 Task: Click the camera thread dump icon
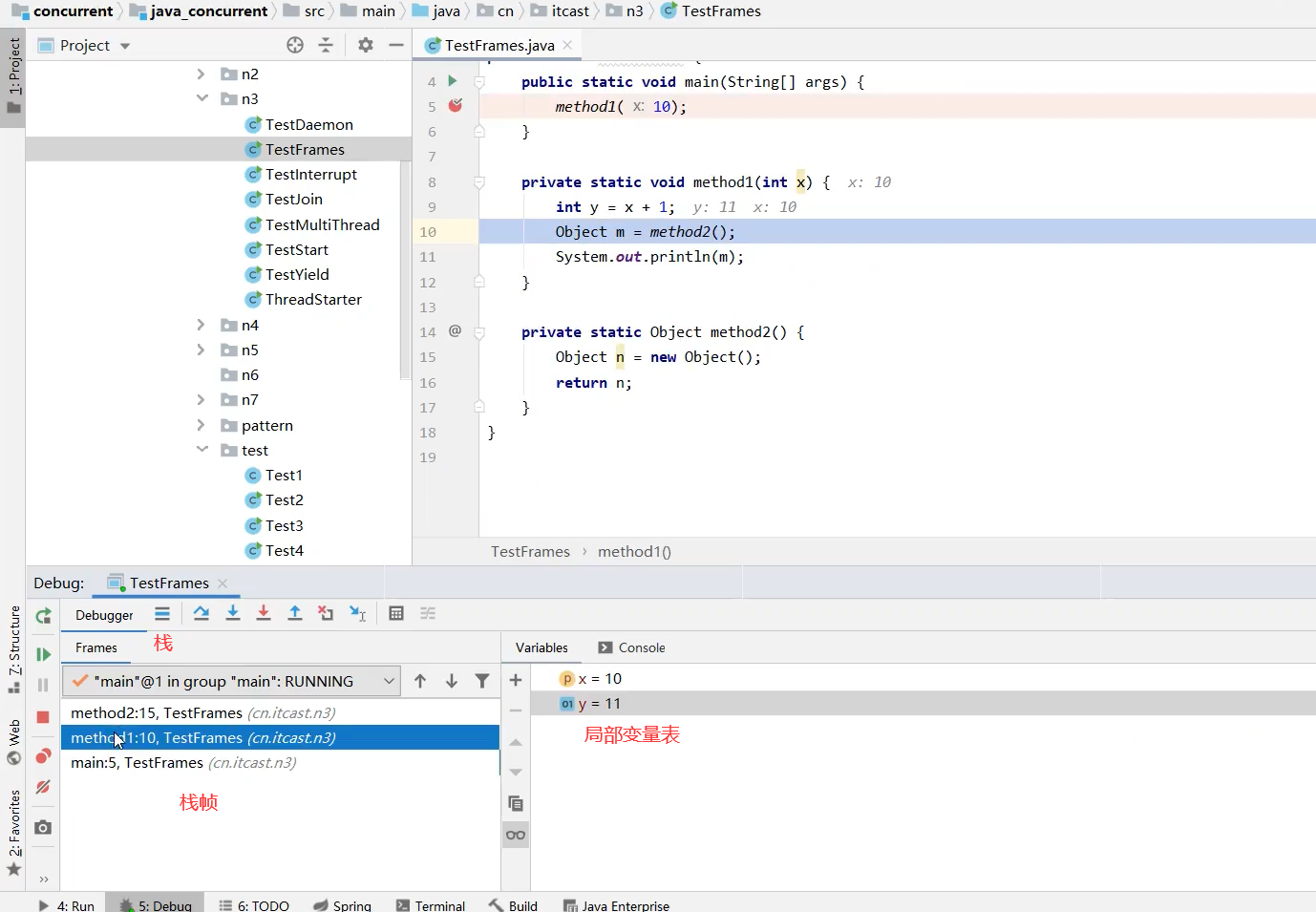[x=43, y=827]
